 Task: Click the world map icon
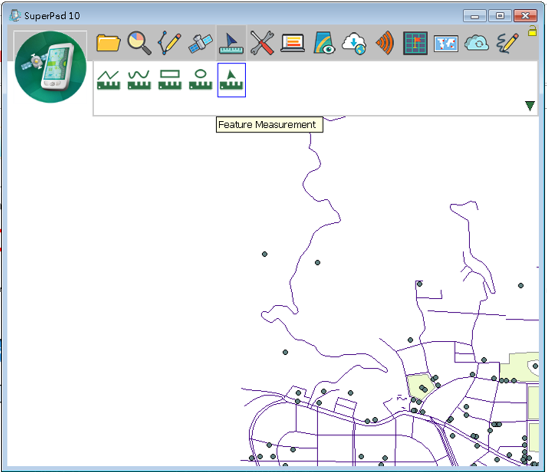click(446, 44)
